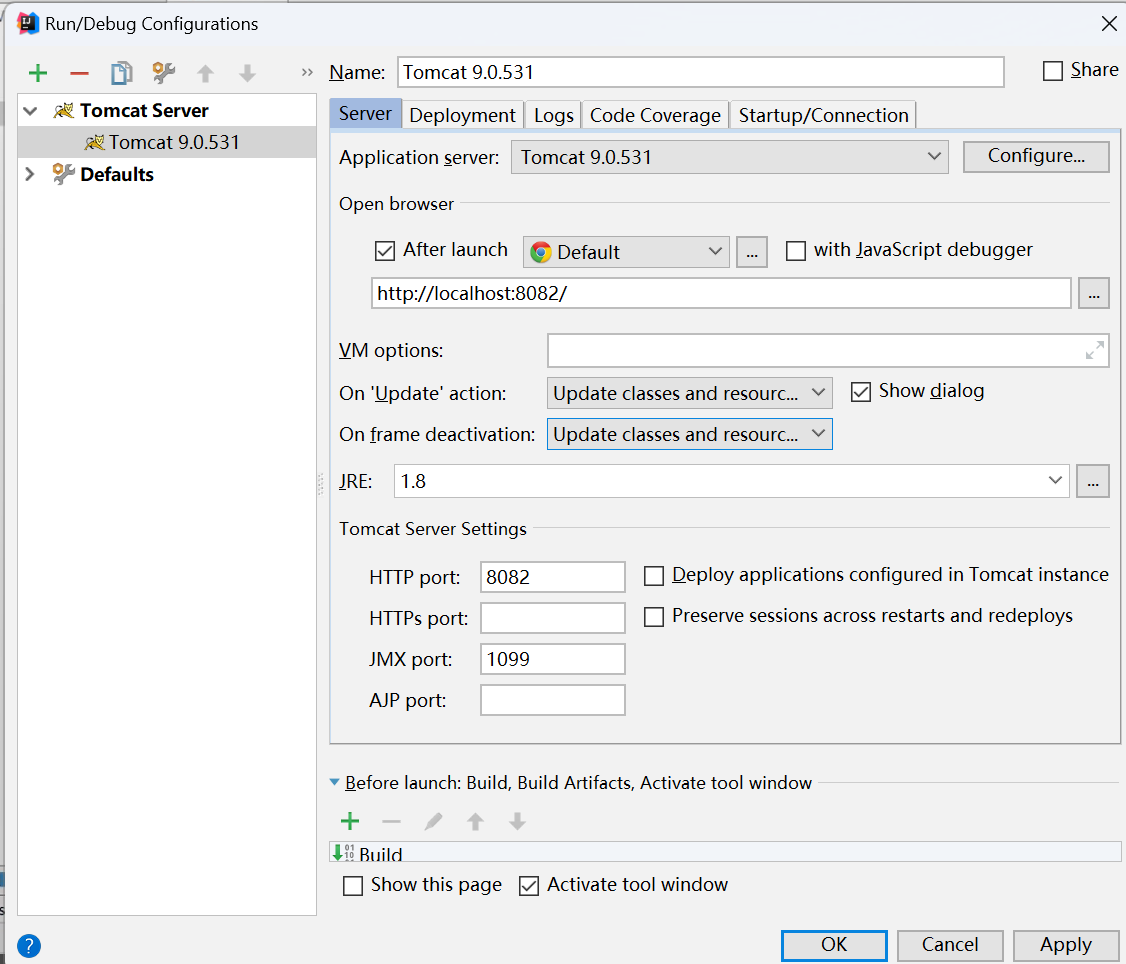The image size is (1126, 964).
Task: Toggle the Share checkbox
Action: click(x=1053, y=71)
